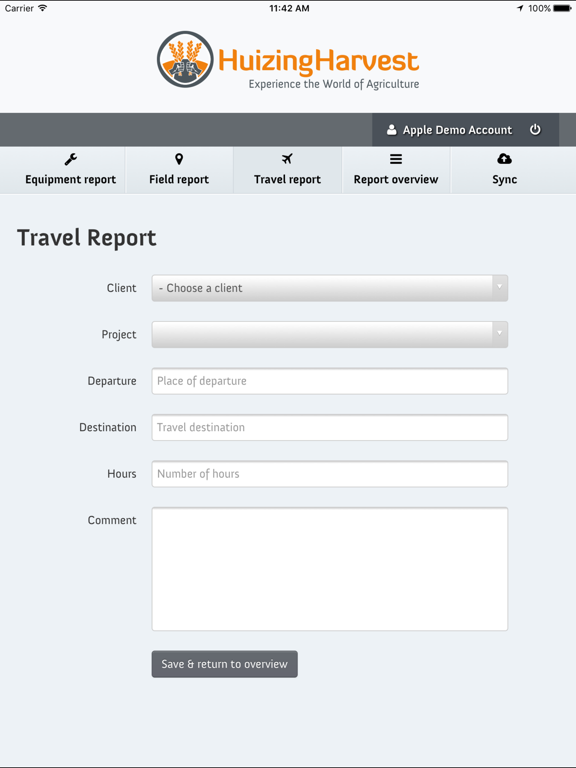Focus the Place of departure field
576x768 pixels.
330,381
